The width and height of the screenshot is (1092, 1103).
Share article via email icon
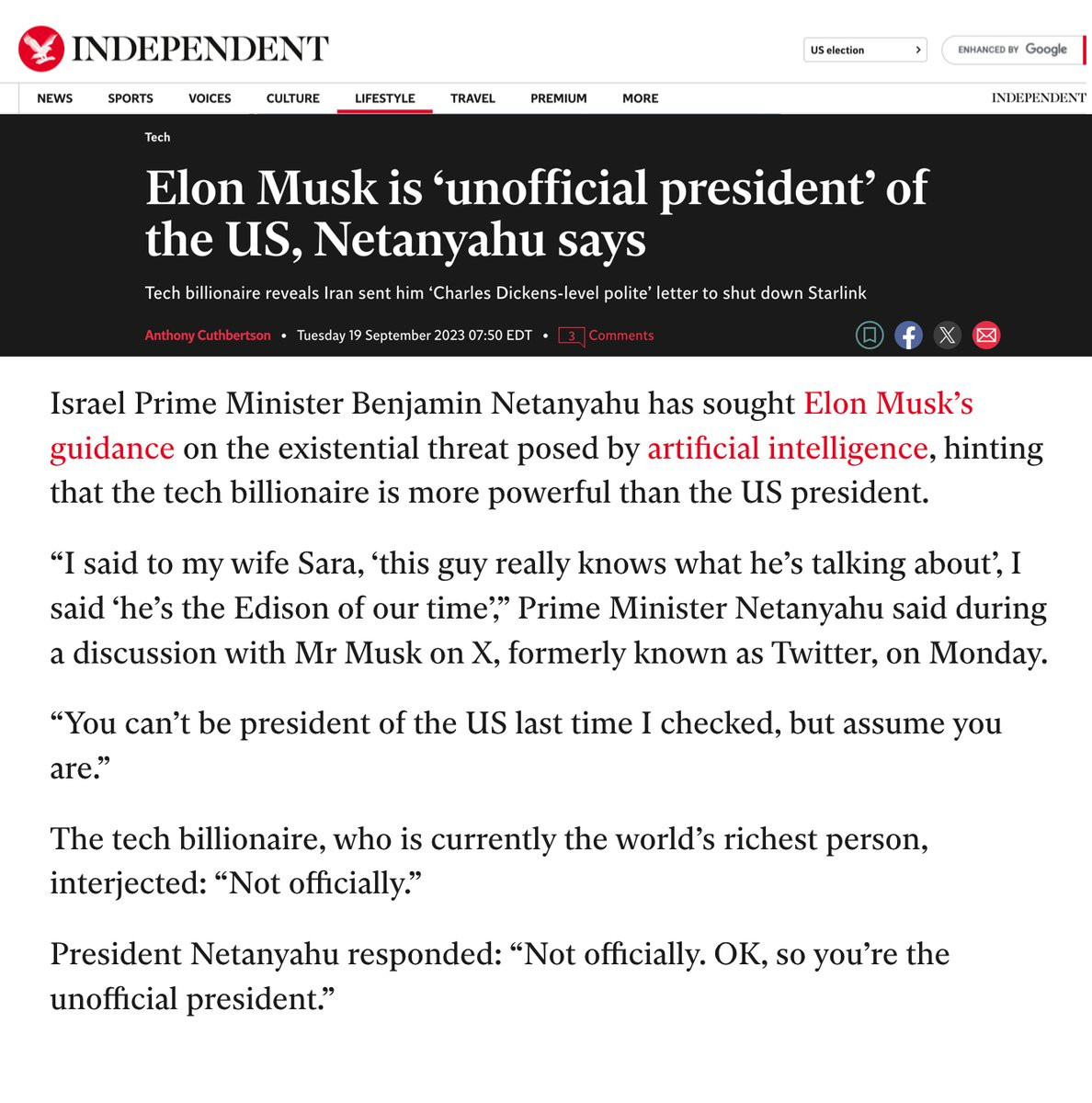point(986,335)
